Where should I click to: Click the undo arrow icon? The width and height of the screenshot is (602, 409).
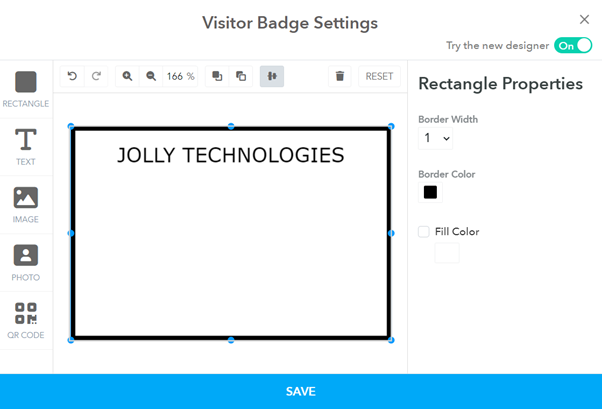(73, 76)
